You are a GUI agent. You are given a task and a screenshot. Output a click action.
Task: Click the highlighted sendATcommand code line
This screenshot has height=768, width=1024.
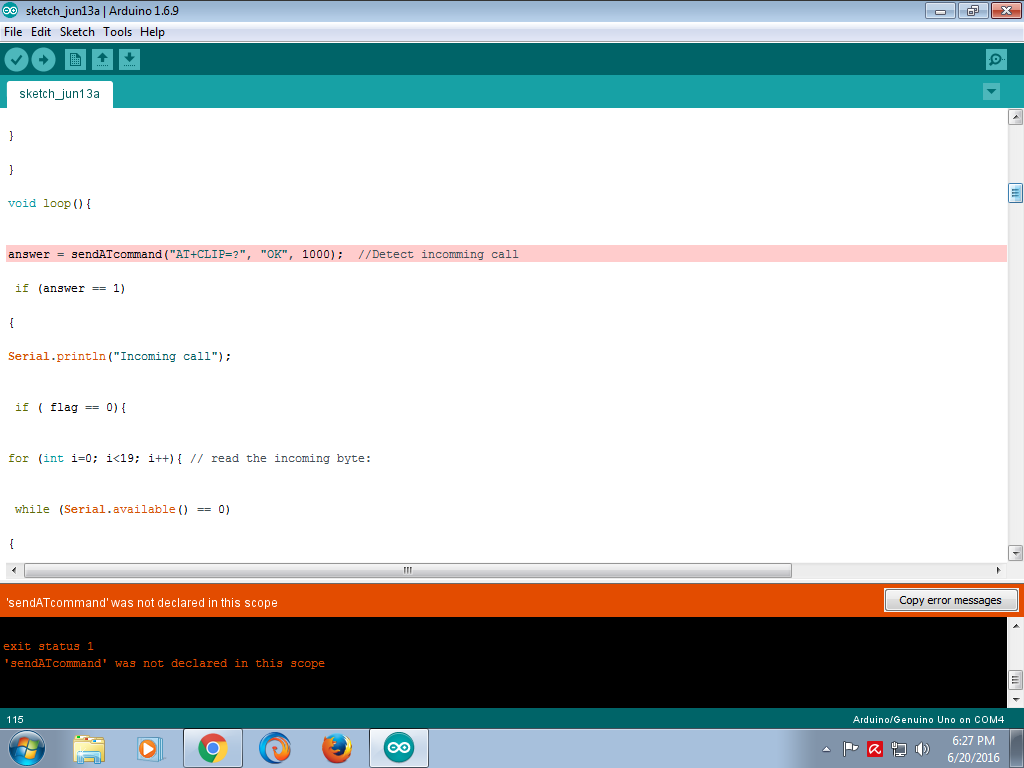(x=506, y=254)
